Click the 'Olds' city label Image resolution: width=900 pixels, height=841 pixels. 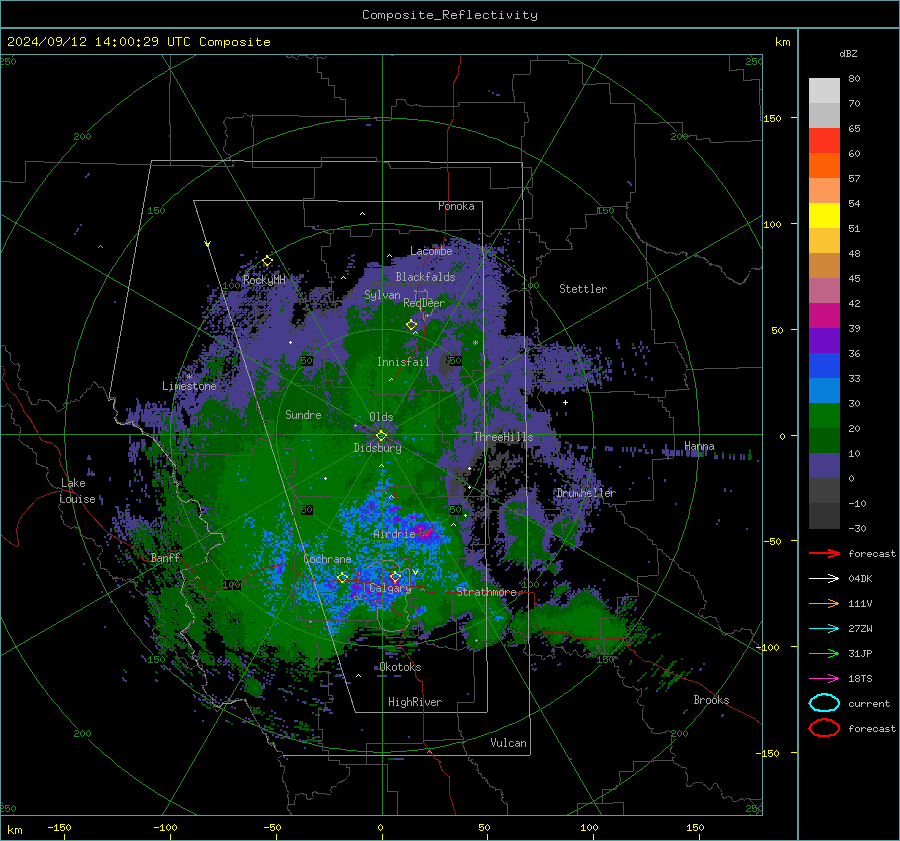point(381,417)
